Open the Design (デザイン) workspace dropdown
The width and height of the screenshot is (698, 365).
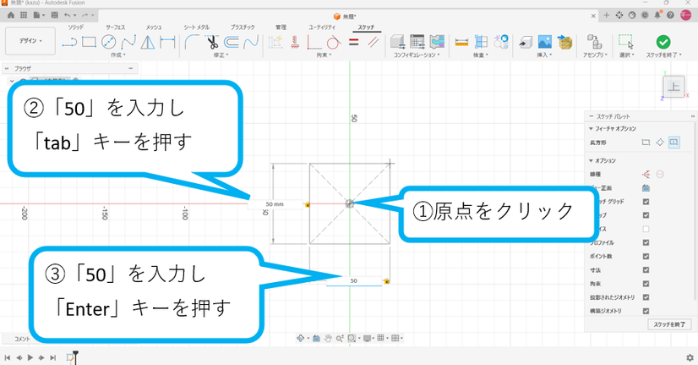[x=30, y=41]
